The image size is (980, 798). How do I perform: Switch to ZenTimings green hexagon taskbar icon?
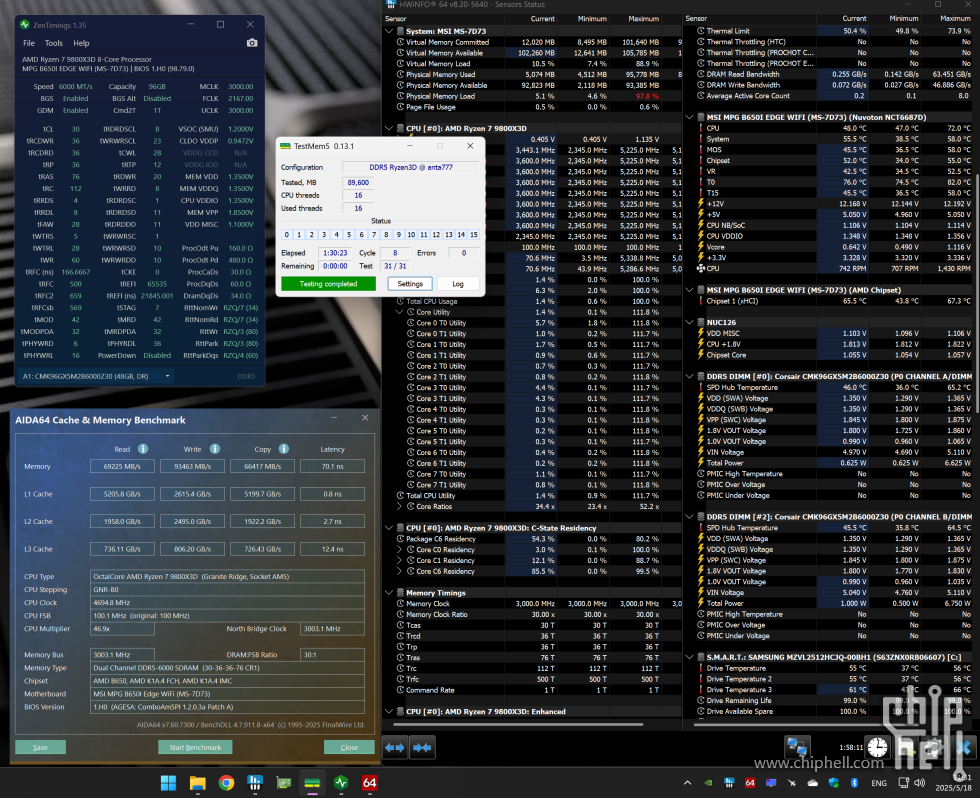click(x=341, y=782)
